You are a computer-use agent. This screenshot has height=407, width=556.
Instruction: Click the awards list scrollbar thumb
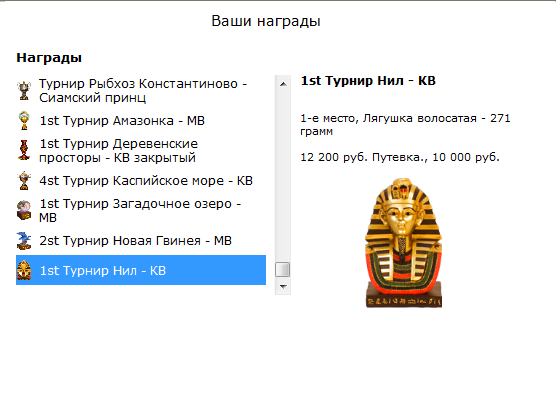(283, 269)
